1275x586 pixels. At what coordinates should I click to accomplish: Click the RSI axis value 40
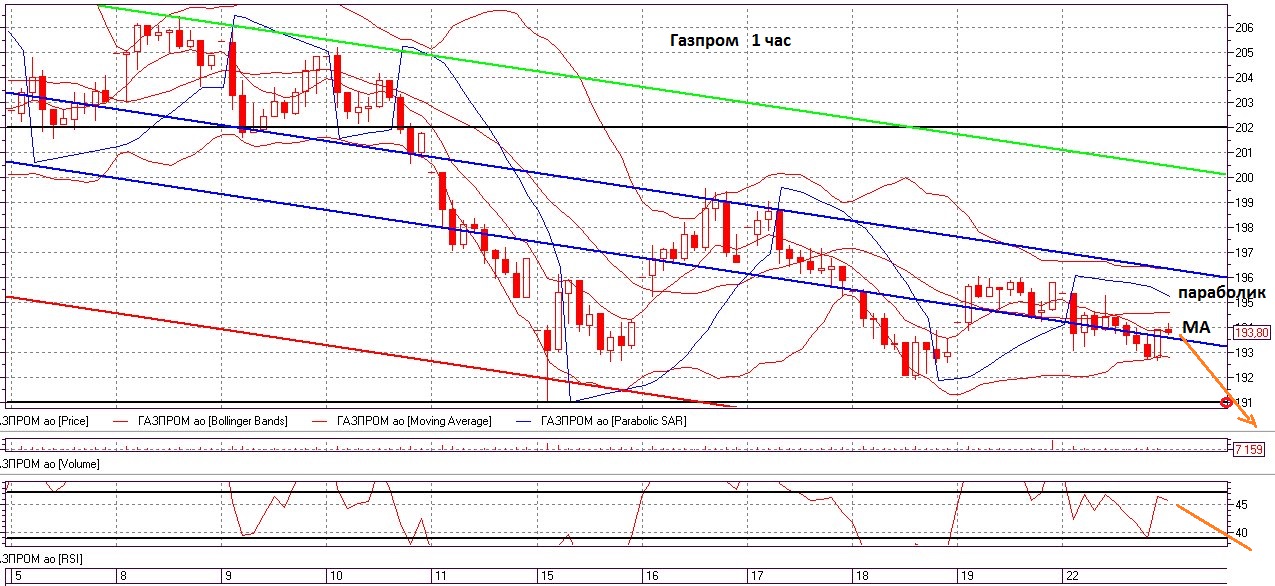[1241, 533]
